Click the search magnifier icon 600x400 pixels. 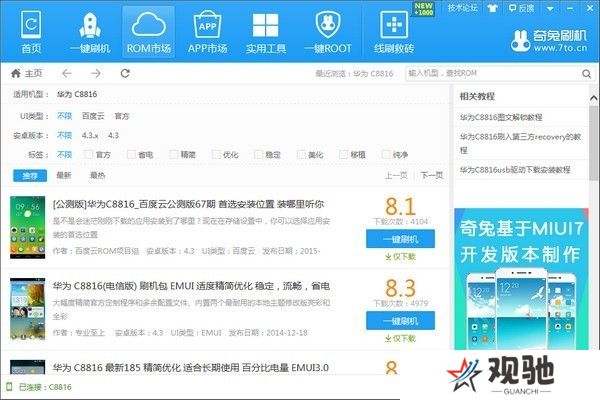pos(586,73)
